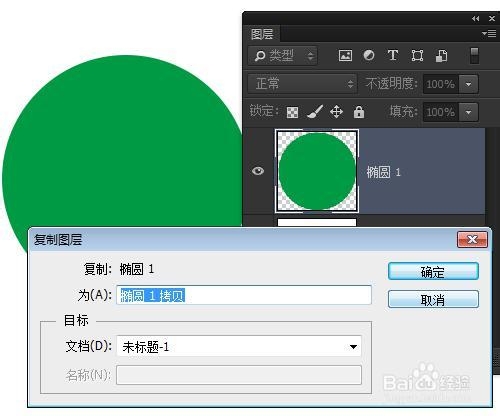Close the Layers panel

492,19
